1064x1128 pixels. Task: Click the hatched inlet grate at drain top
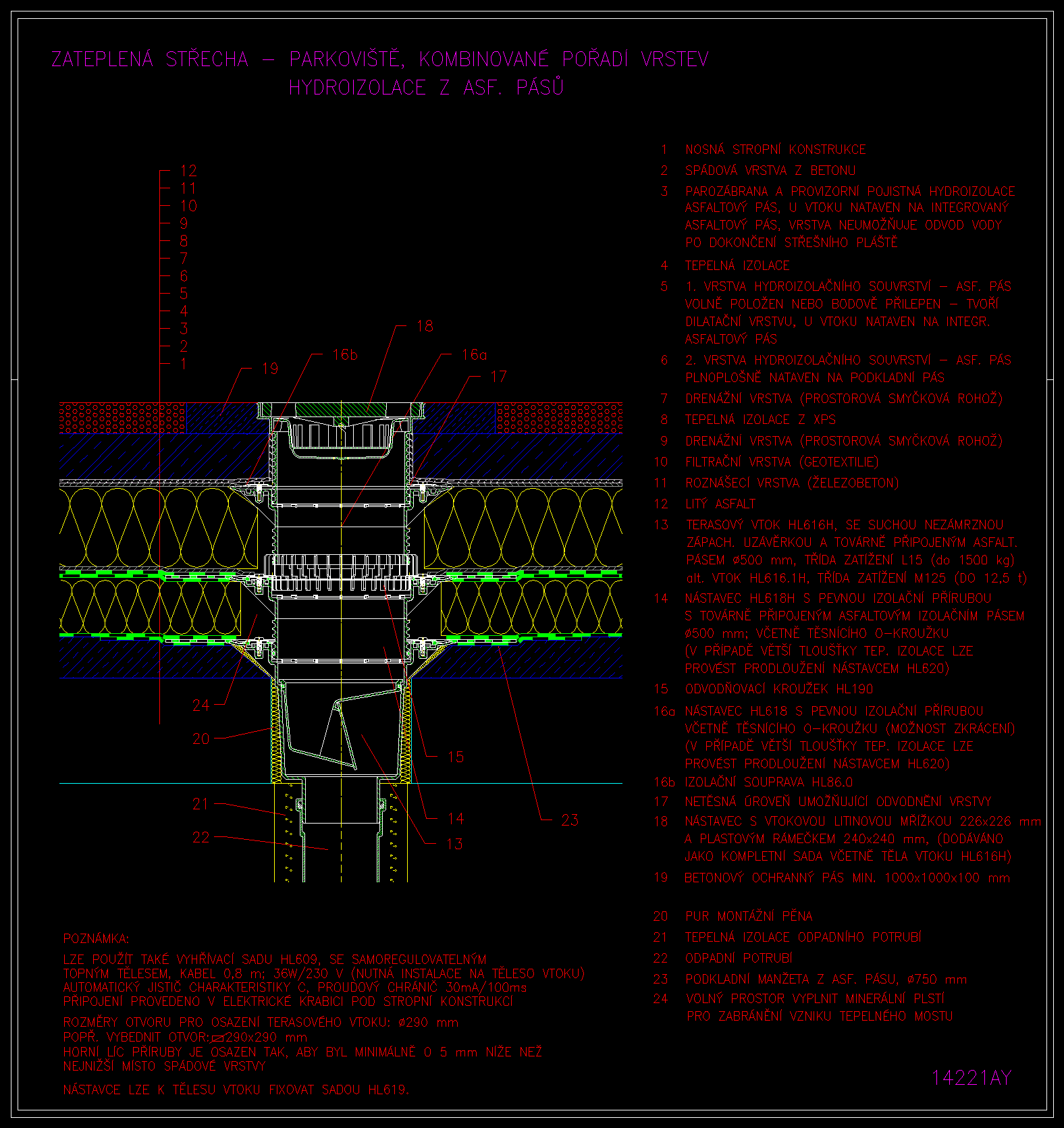(x=340, y=410)
